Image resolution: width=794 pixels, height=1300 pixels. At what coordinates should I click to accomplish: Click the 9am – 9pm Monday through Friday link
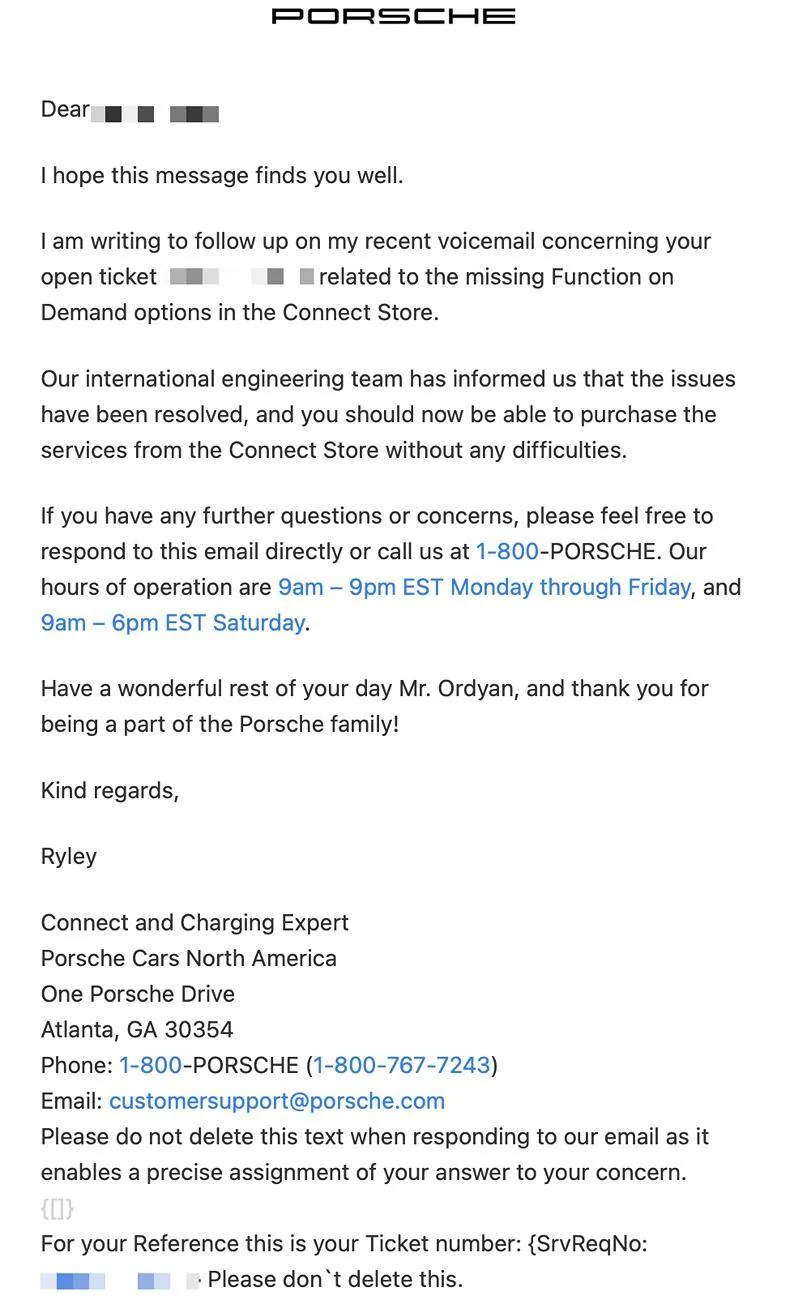pyautogui.click(x=484, y=587)
